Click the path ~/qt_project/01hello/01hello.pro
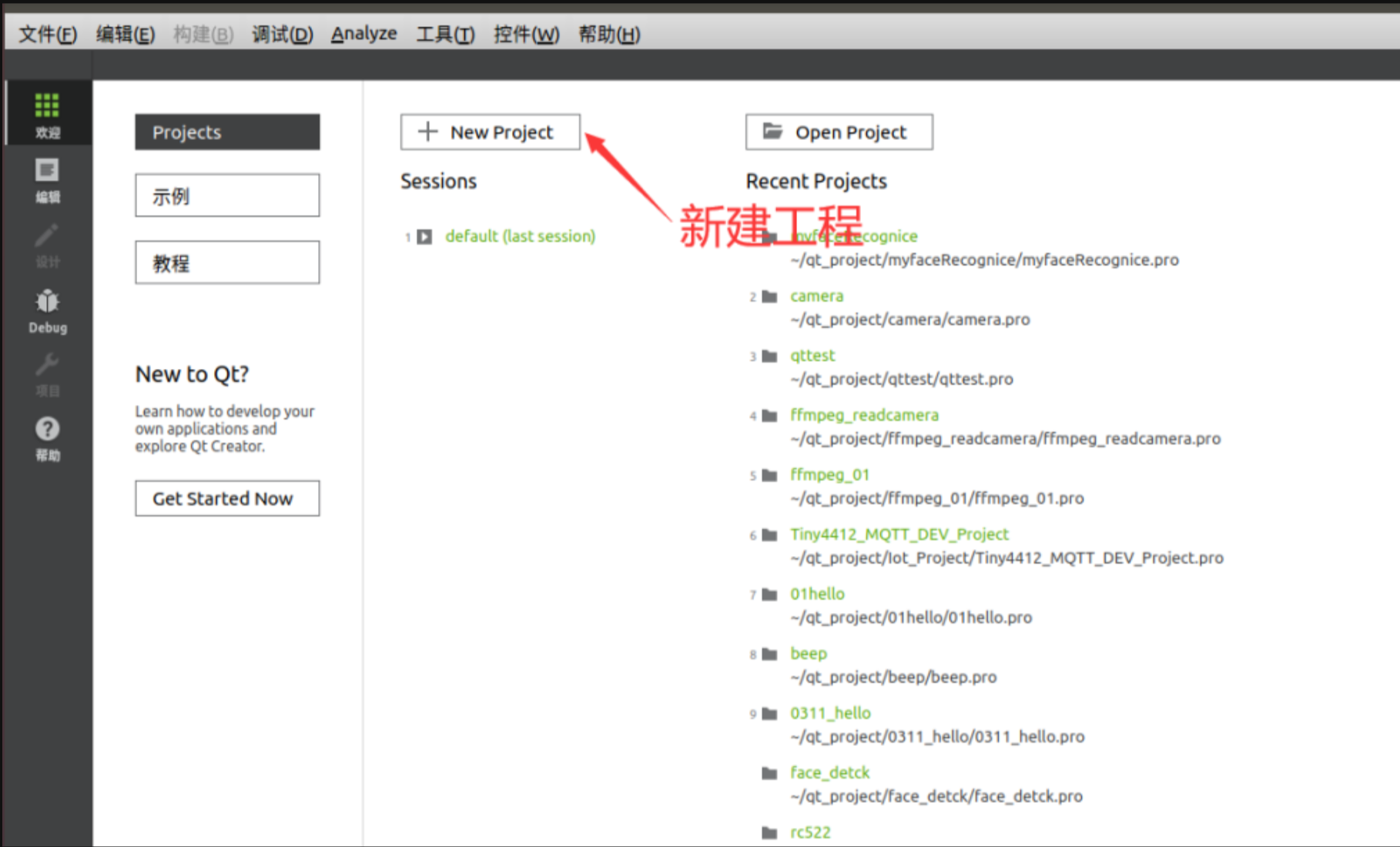Viewport: 1400px width, 847px height. pyautogui.click(x=911, y=618)
